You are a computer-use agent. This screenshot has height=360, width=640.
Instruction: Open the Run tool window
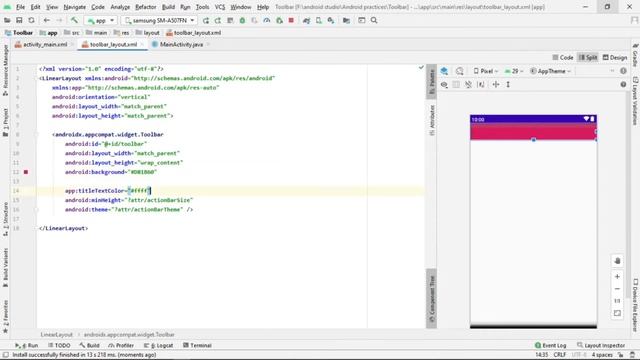(x=27, y=345)
